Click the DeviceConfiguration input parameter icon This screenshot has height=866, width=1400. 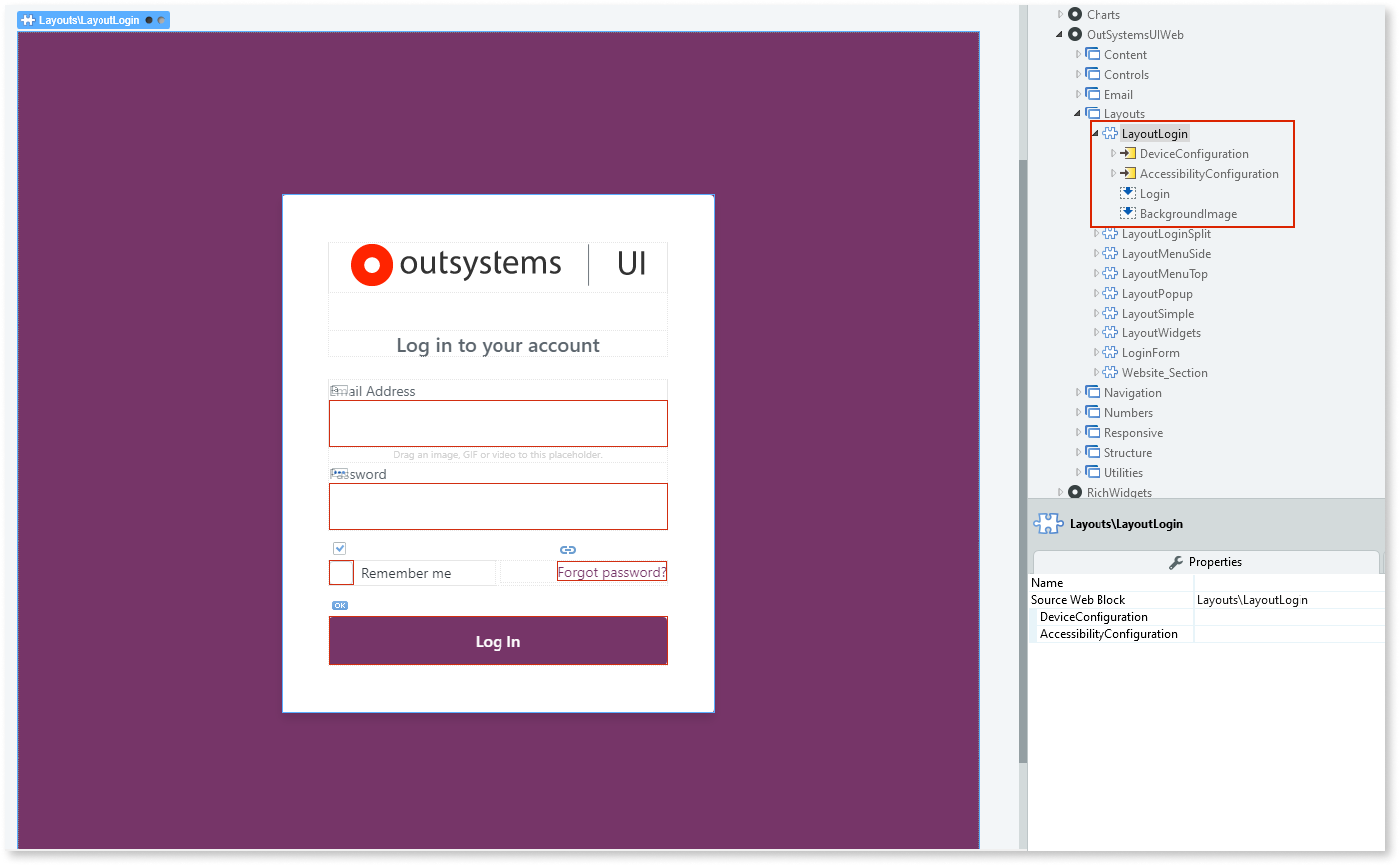pyautogui.click(x=1127, y=153)
